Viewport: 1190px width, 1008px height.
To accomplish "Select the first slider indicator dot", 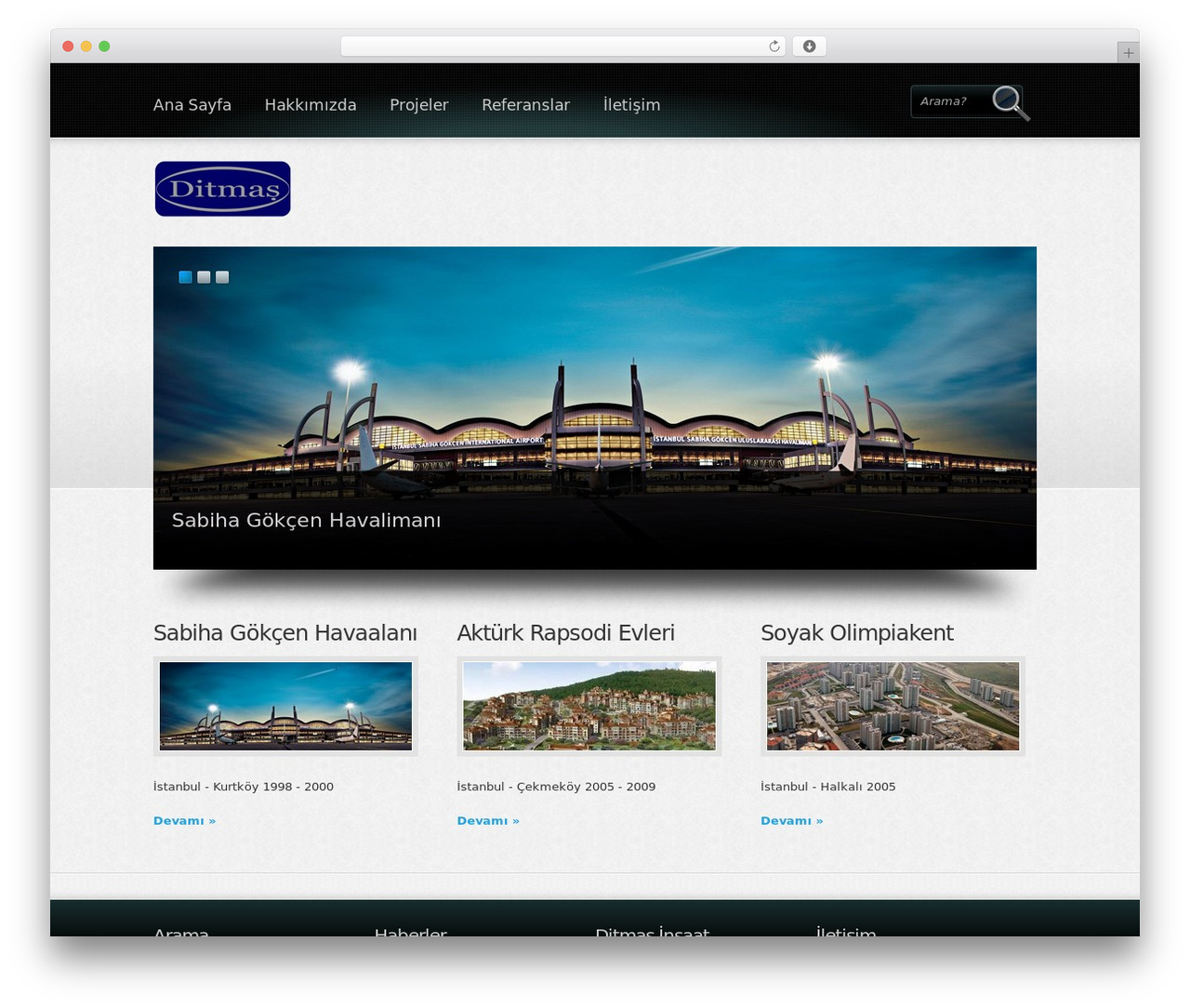I will coord(185,277).
